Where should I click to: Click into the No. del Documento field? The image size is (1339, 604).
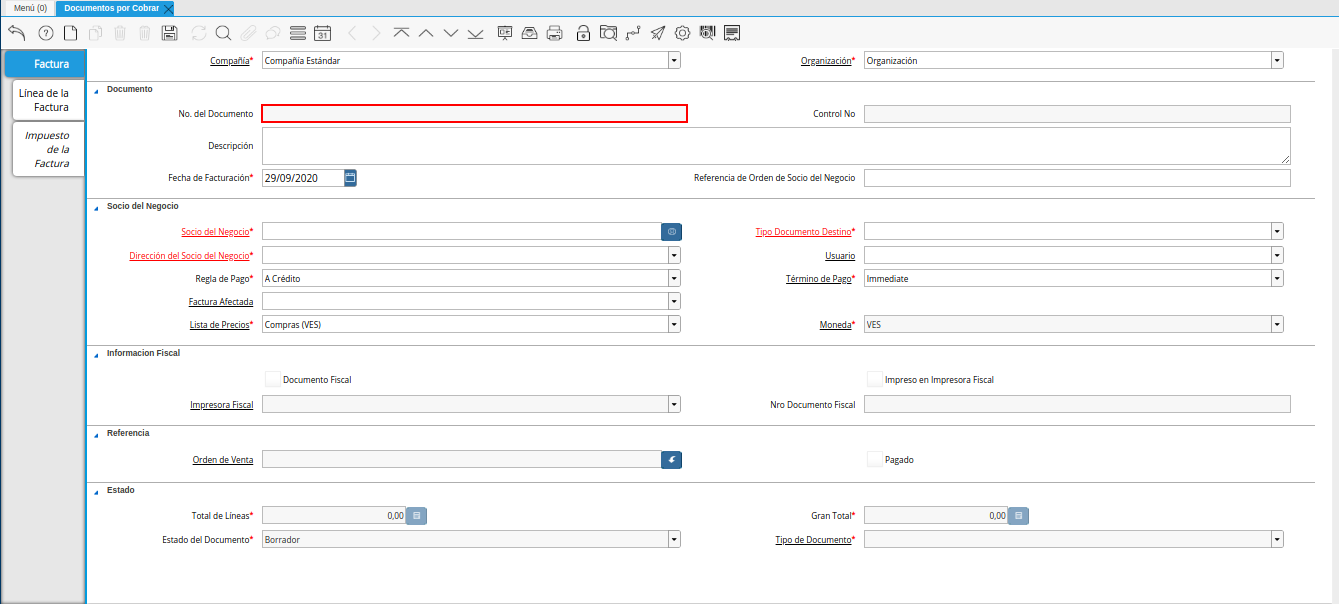click(474, 114)
